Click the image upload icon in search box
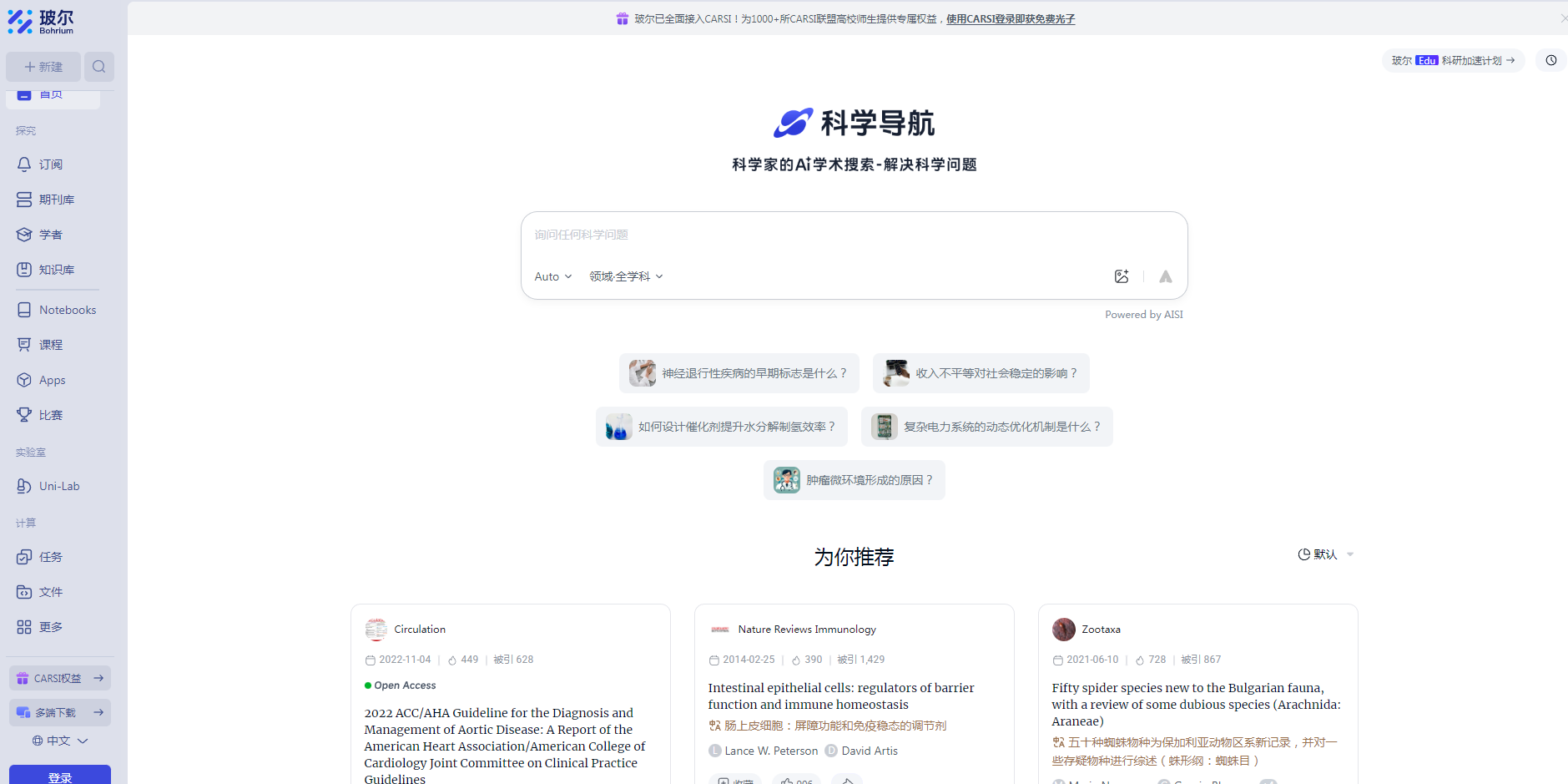The height and width of the screenshot is (784, 1568). [x=1122, y=276]
